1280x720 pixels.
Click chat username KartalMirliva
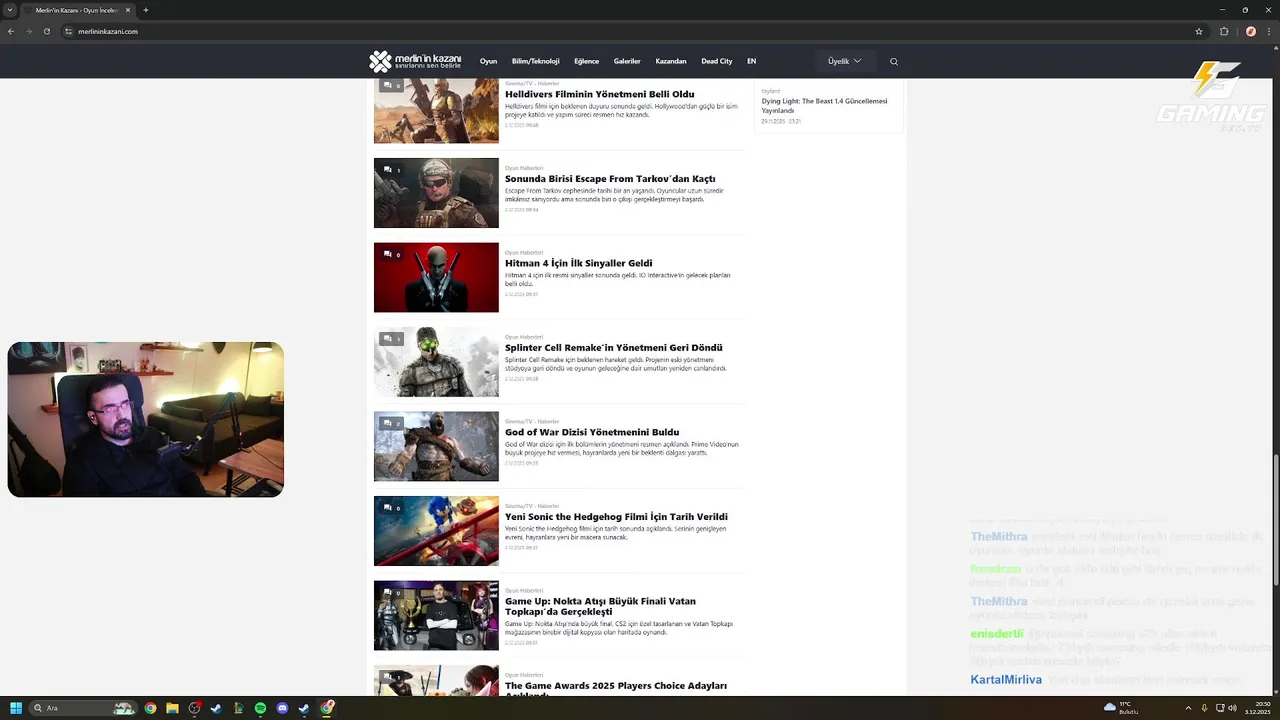(1006, 680)
